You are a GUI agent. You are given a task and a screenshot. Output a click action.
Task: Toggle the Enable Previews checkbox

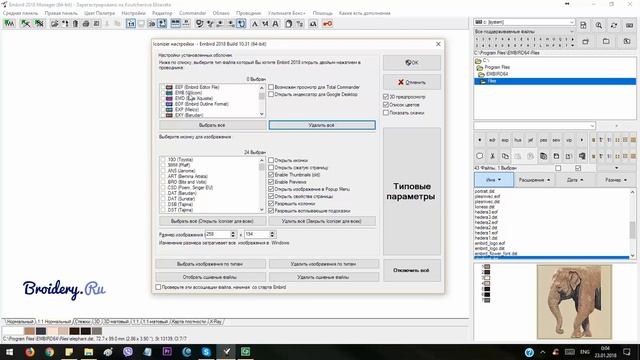[271, 182]
